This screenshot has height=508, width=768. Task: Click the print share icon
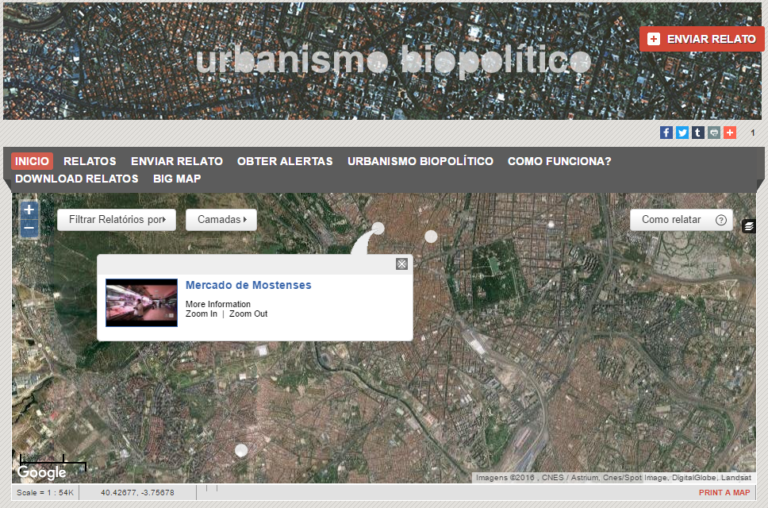coord(714,133)
